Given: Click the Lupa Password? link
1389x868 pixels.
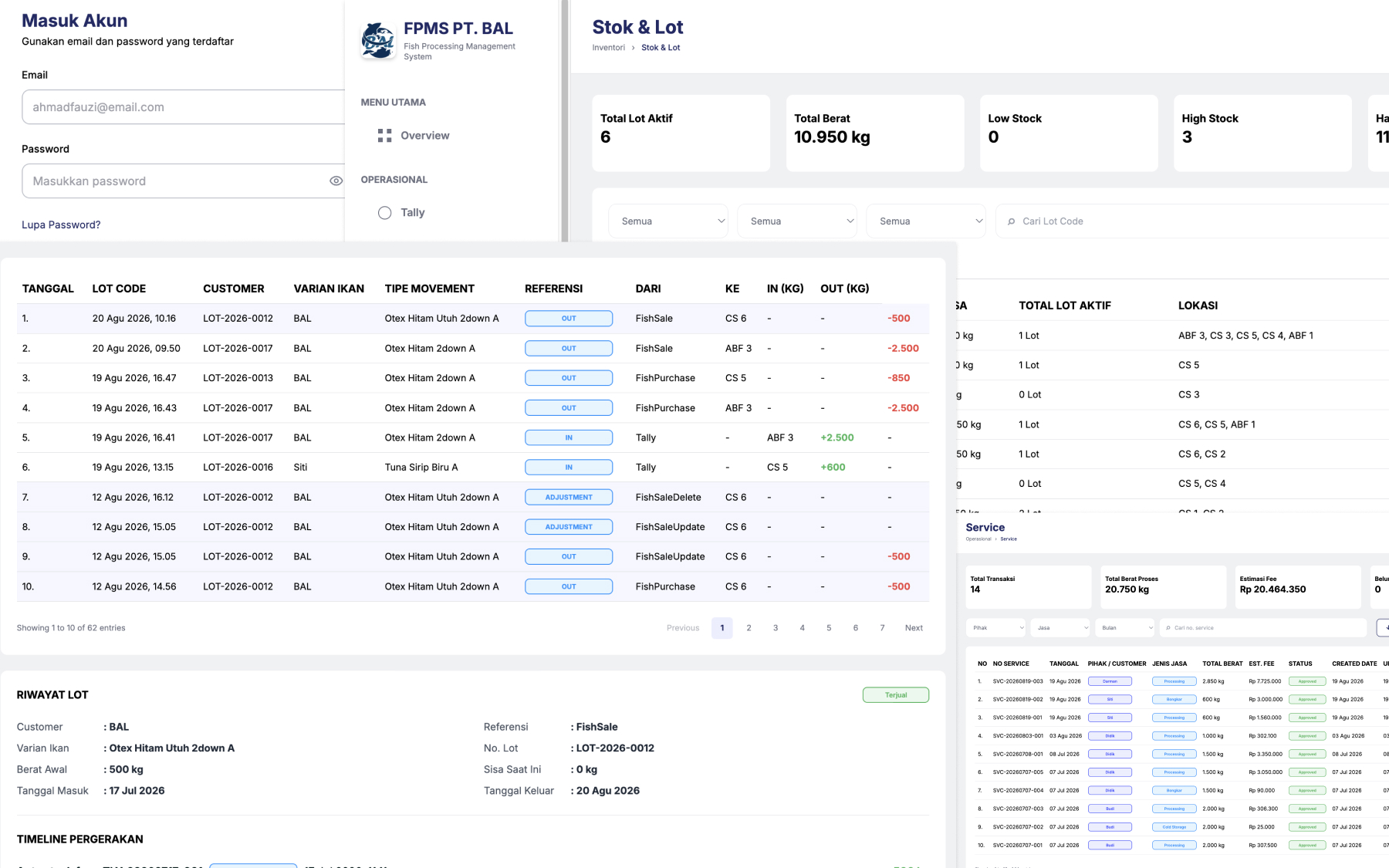Looking at the screenshot, I should coord(61,225).
